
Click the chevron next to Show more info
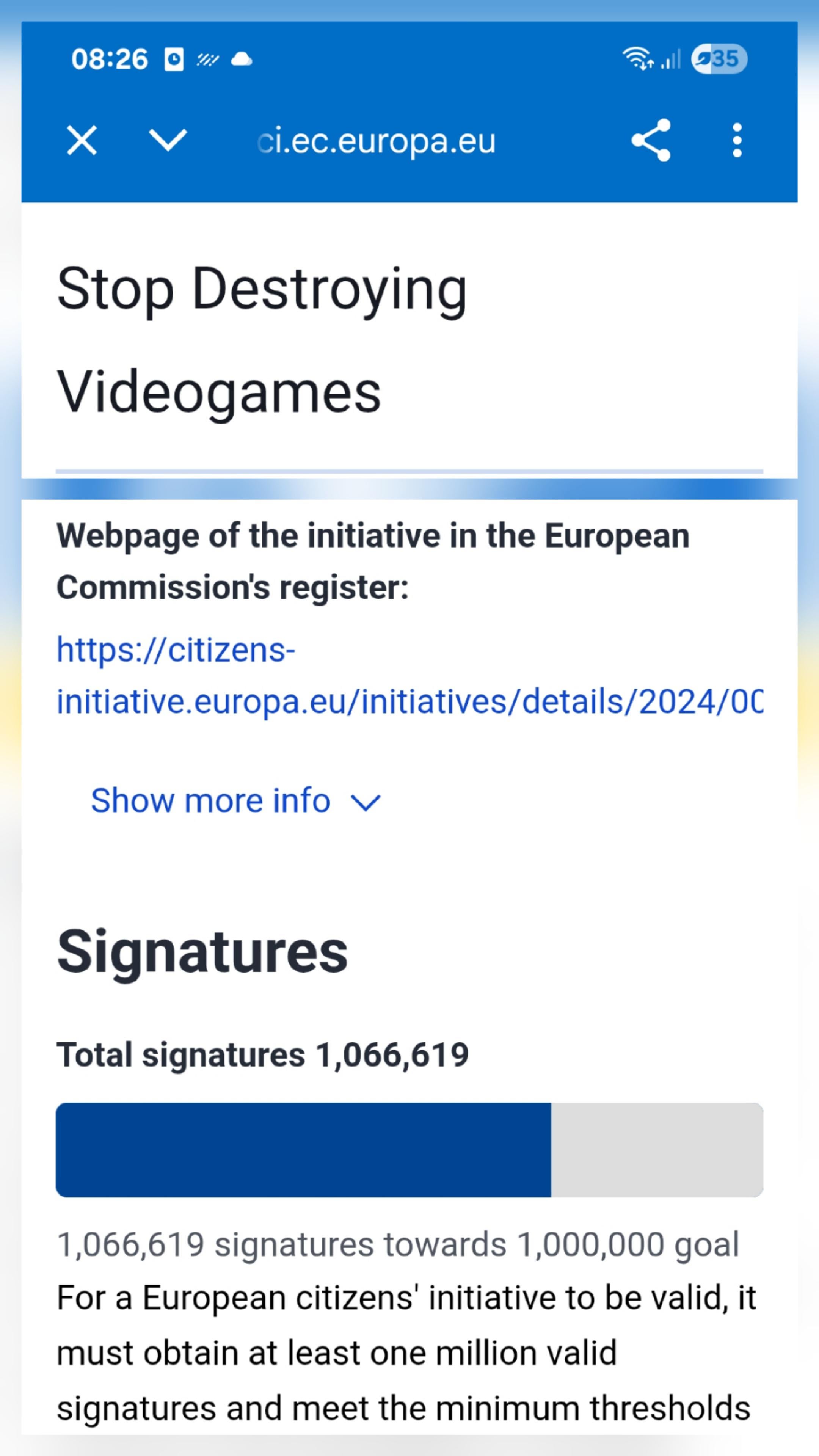click(x=366, y=803)
